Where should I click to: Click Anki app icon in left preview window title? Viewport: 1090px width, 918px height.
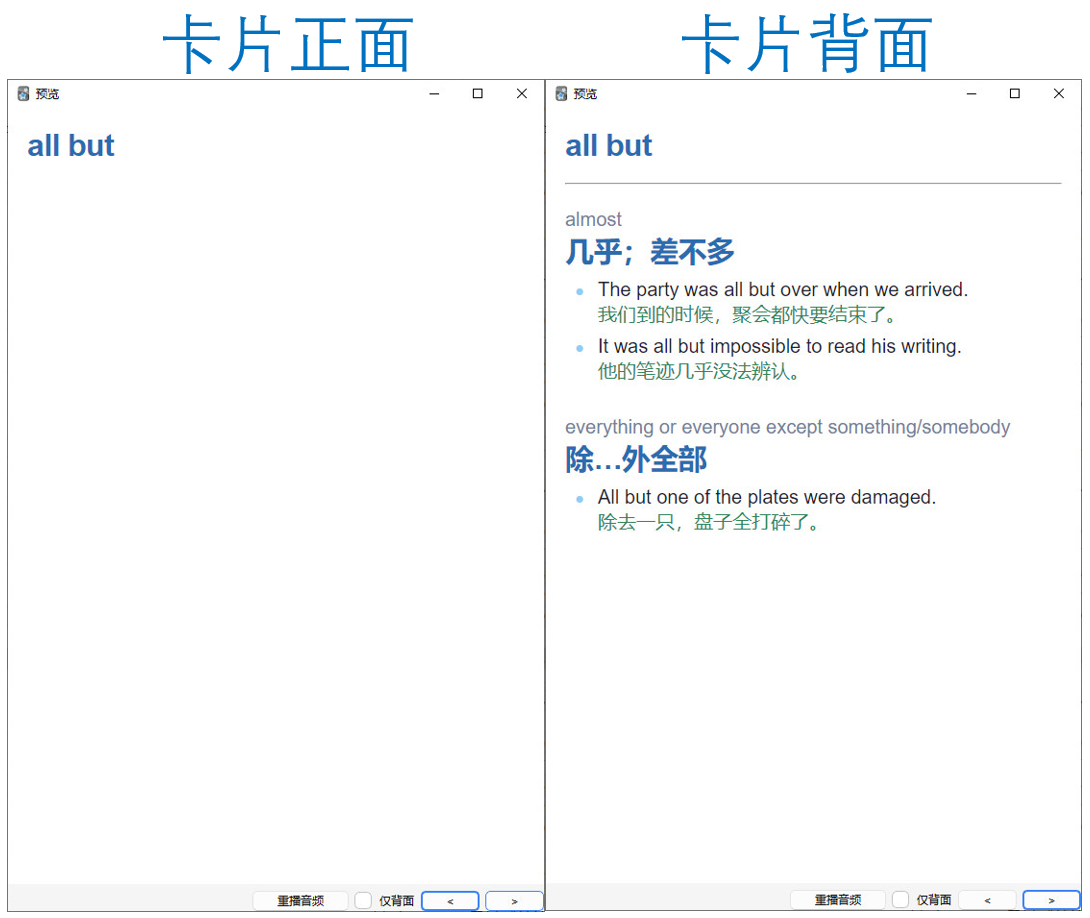coord(23,94)
